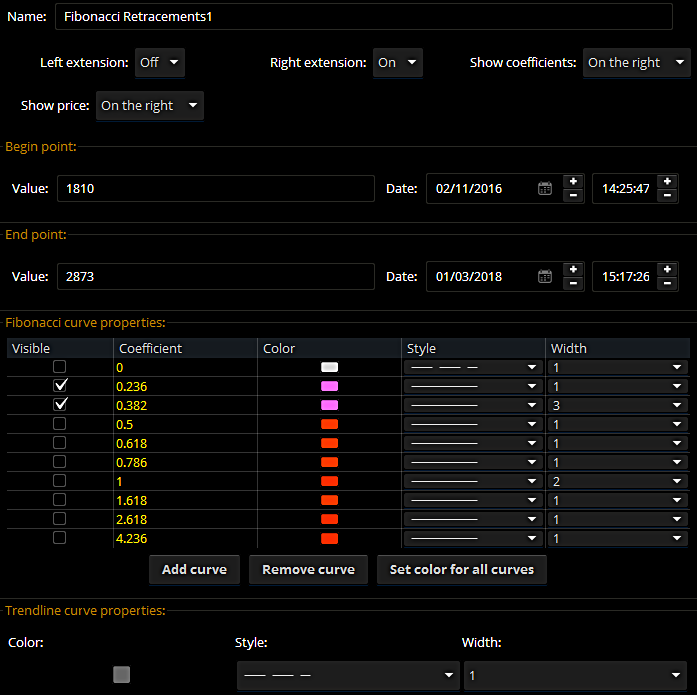Viewport: 697px width, 695px height.
Task: Check visibility for coefficient 2.618
Action: click(x=60, y=519)
